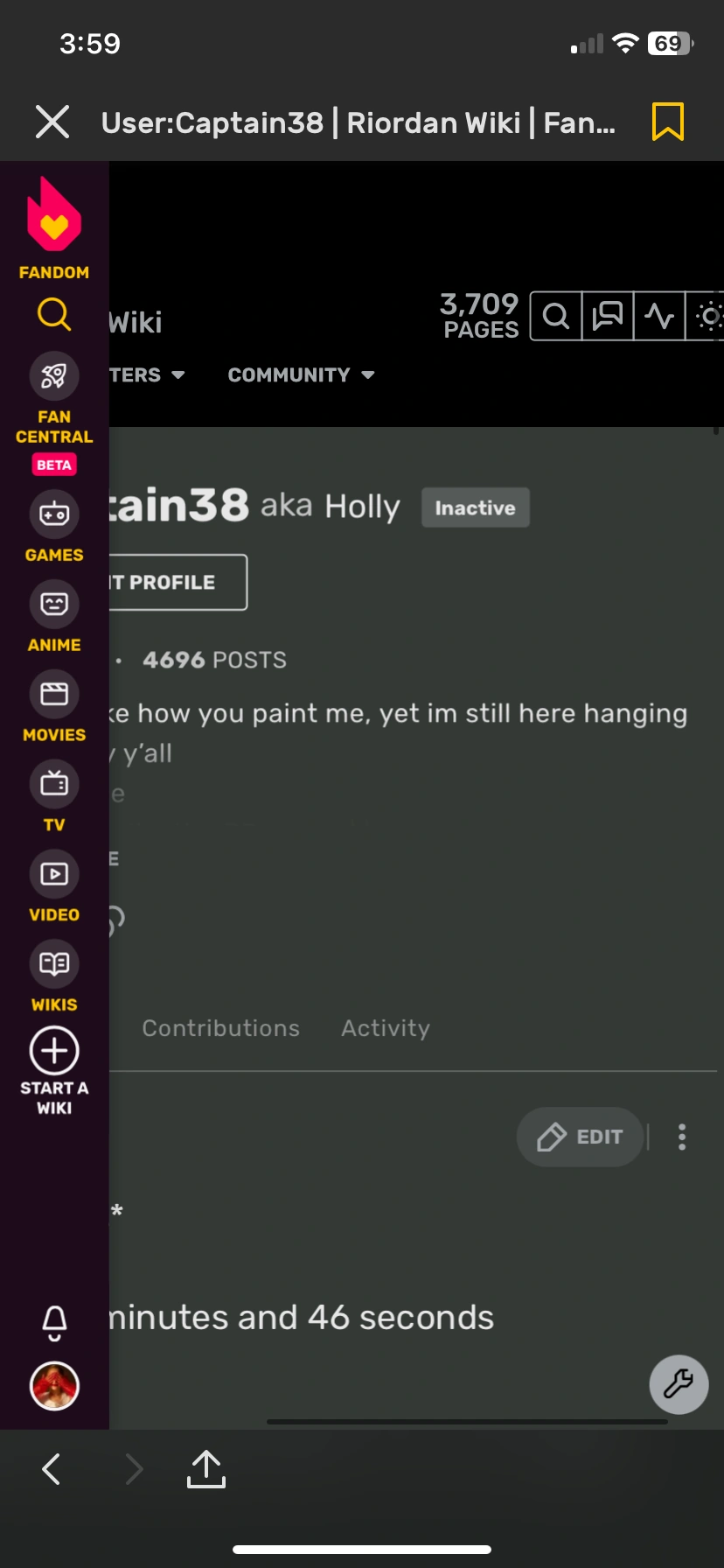This screenshot has height=1568, width=724.
Task: Open the Anime section icon
Action: point(54,604)
